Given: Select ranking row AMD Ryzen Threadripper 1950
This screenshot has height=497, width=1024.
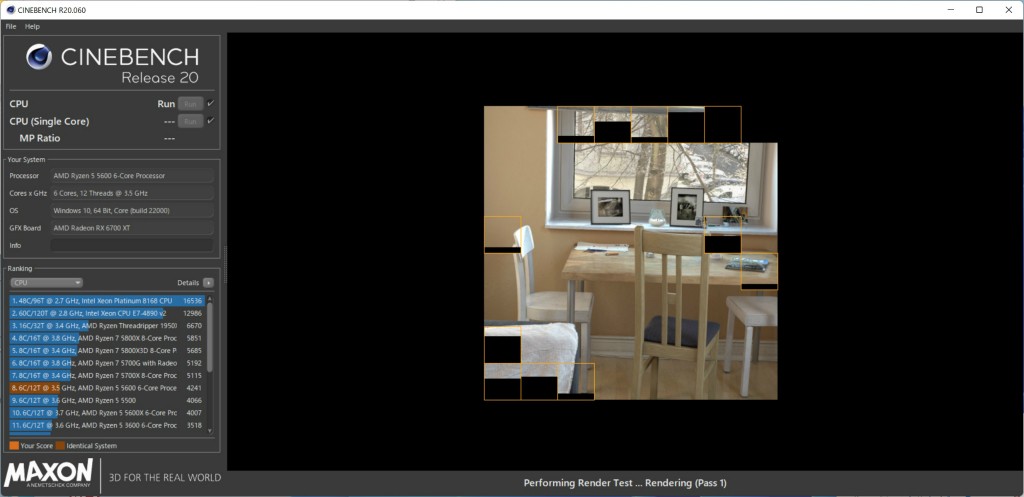Looking at the screenshot, I should (107, 326).
